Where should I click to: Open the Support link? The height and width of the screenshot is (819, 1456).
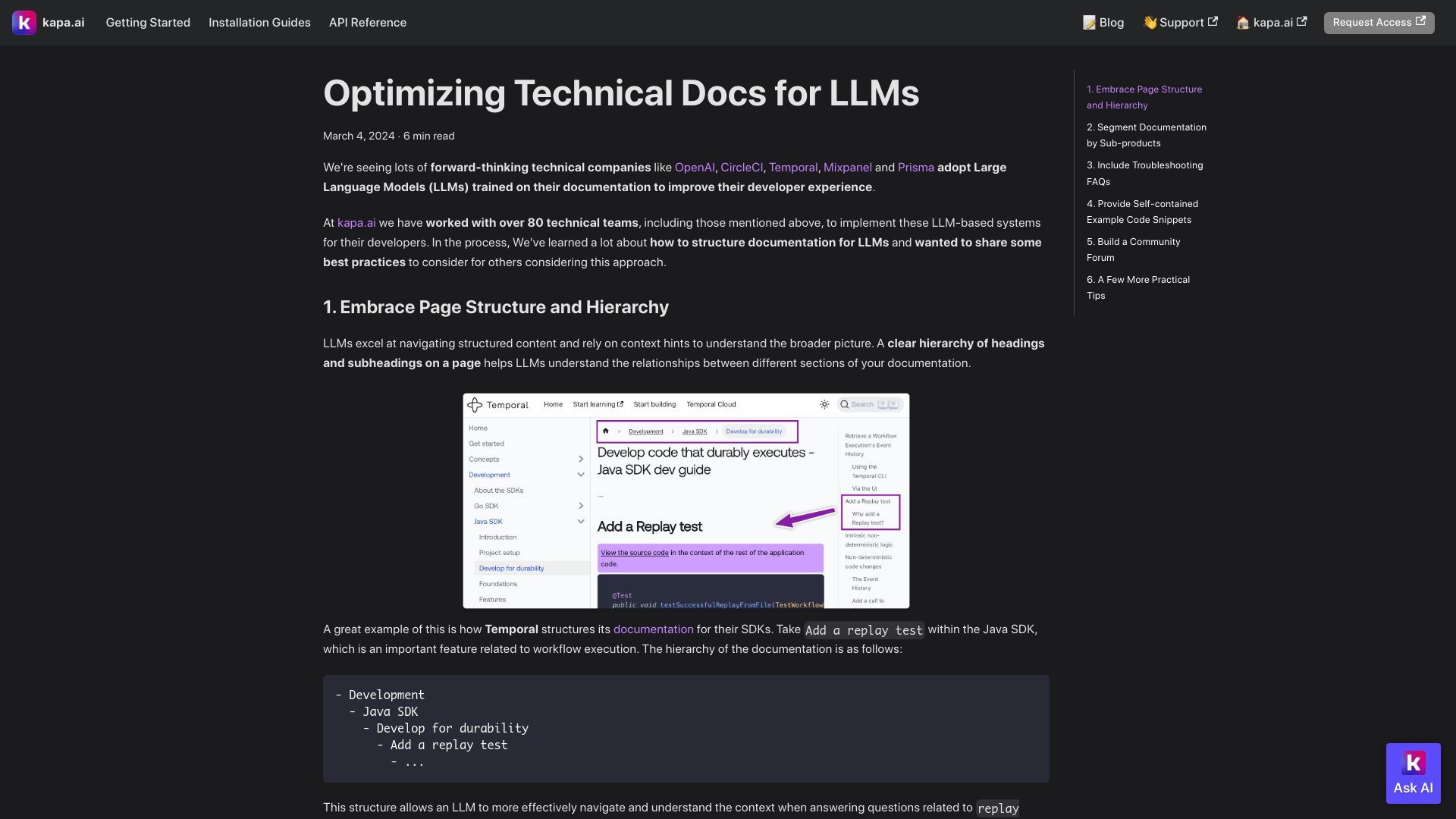coord(1180,23)
